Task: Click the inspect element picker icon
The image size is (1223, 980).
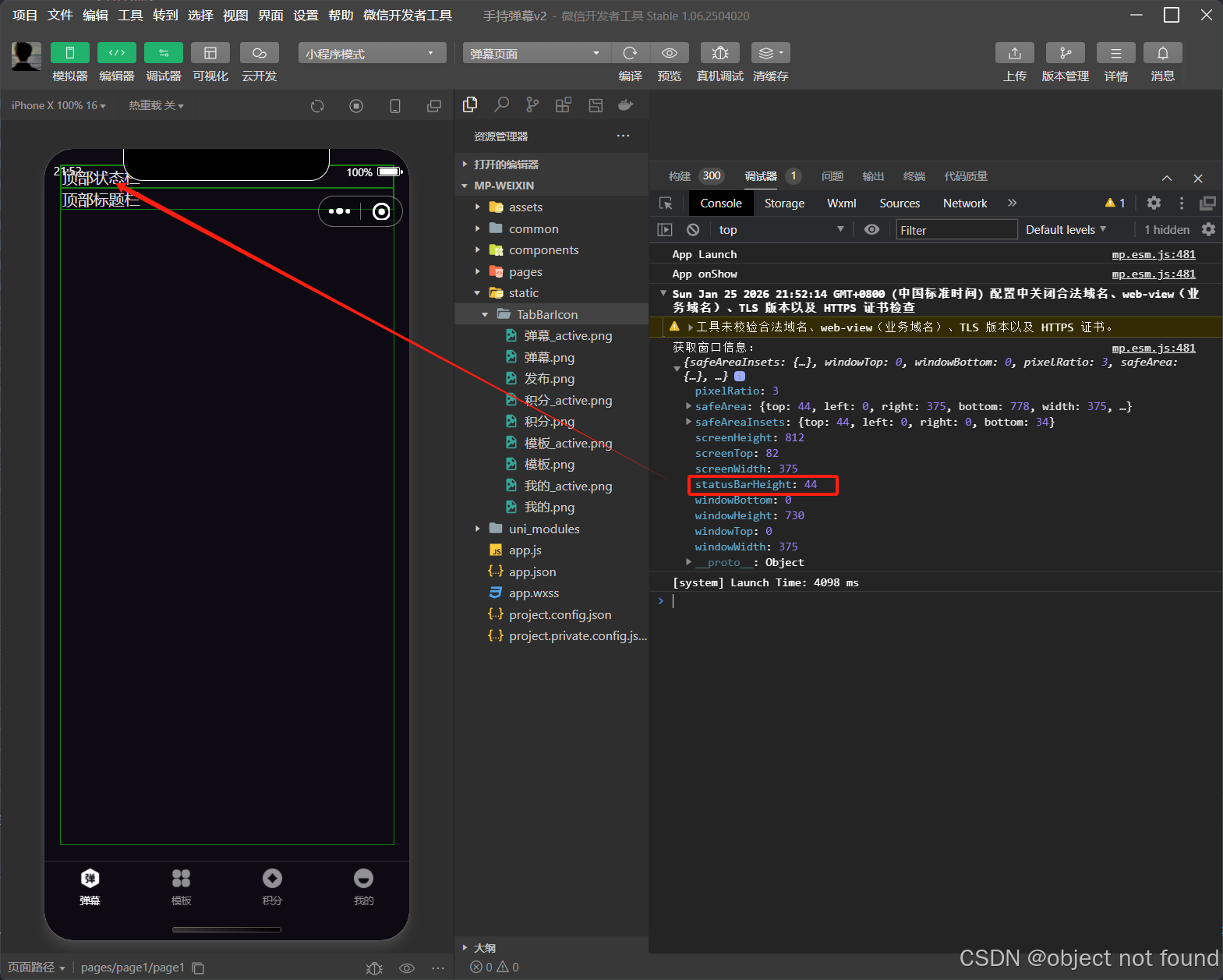Action: (x=666, y=203)
